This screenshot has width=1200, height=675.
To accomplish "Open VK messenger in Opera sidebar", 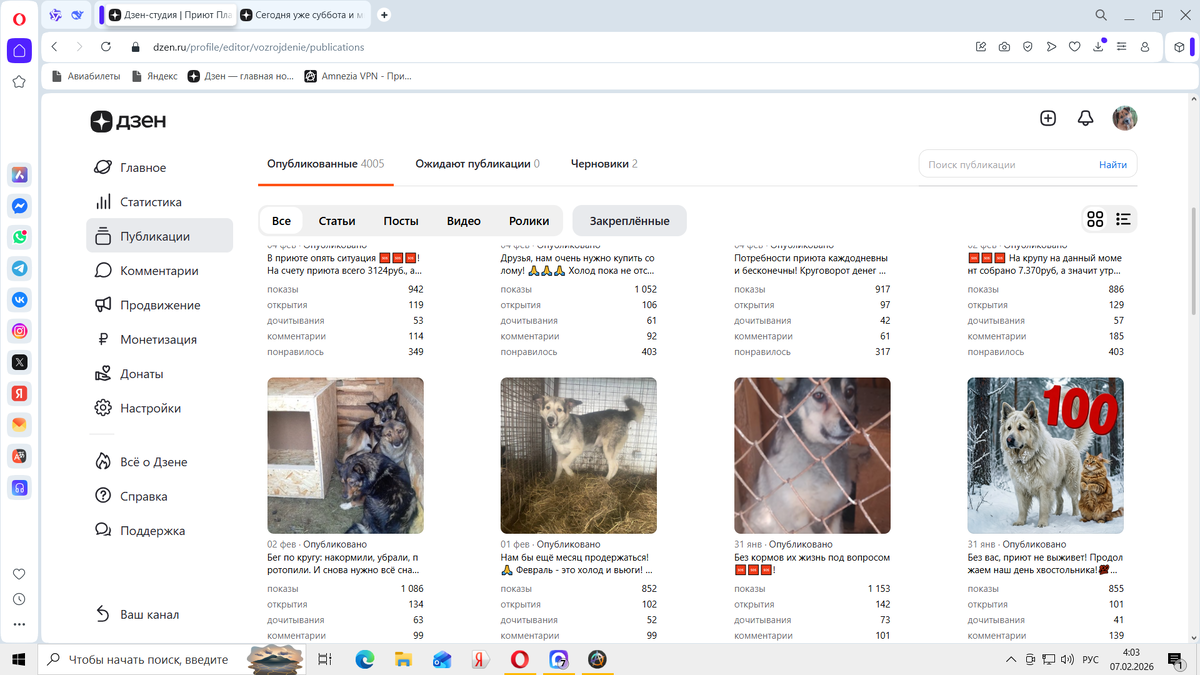I will pyautogui.click(x=19, y=299).
